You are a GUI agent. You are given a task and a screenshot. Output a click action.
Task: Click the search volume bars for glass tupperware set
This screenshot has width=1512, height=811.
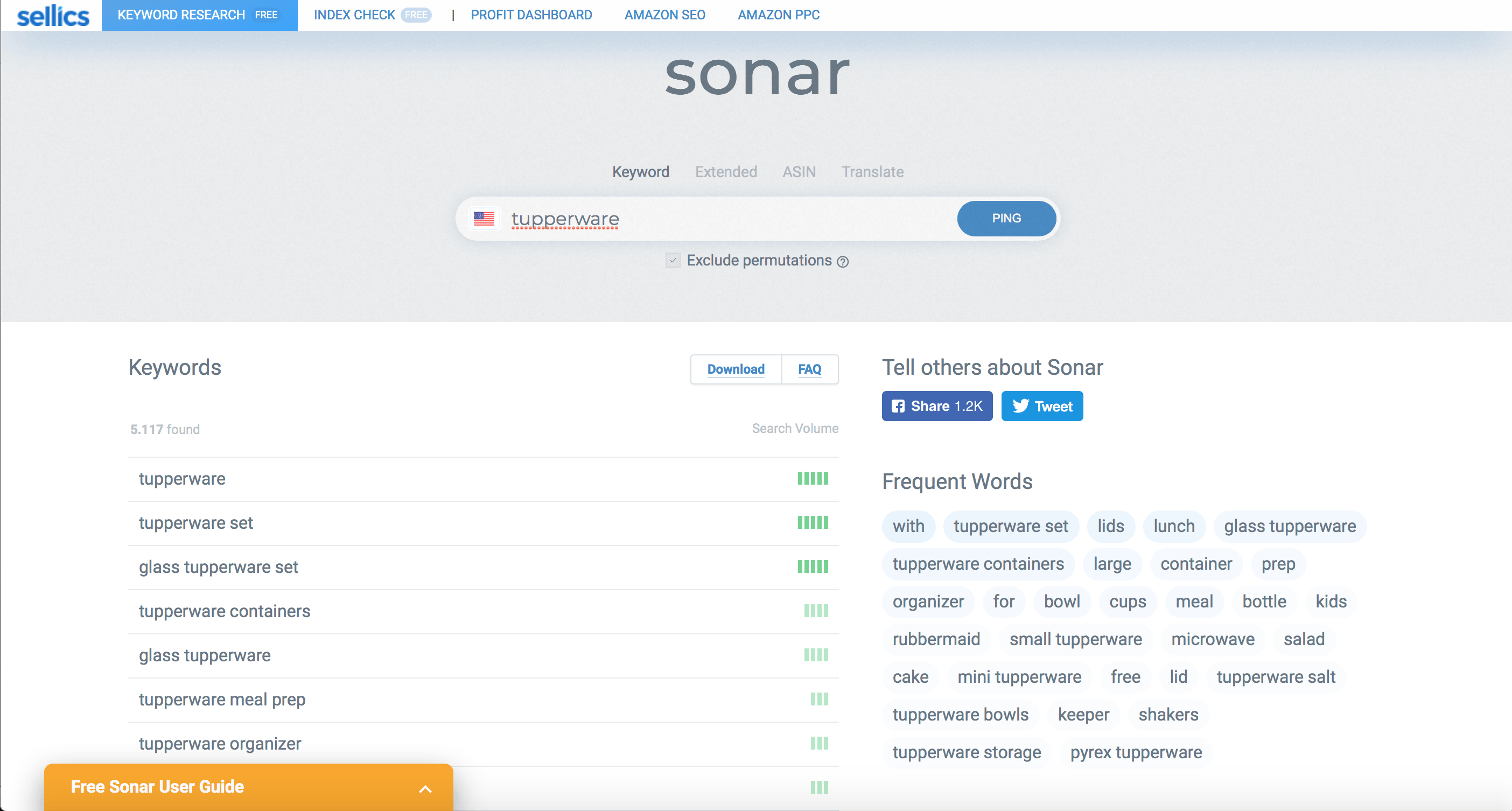click(x=813, y=567)
